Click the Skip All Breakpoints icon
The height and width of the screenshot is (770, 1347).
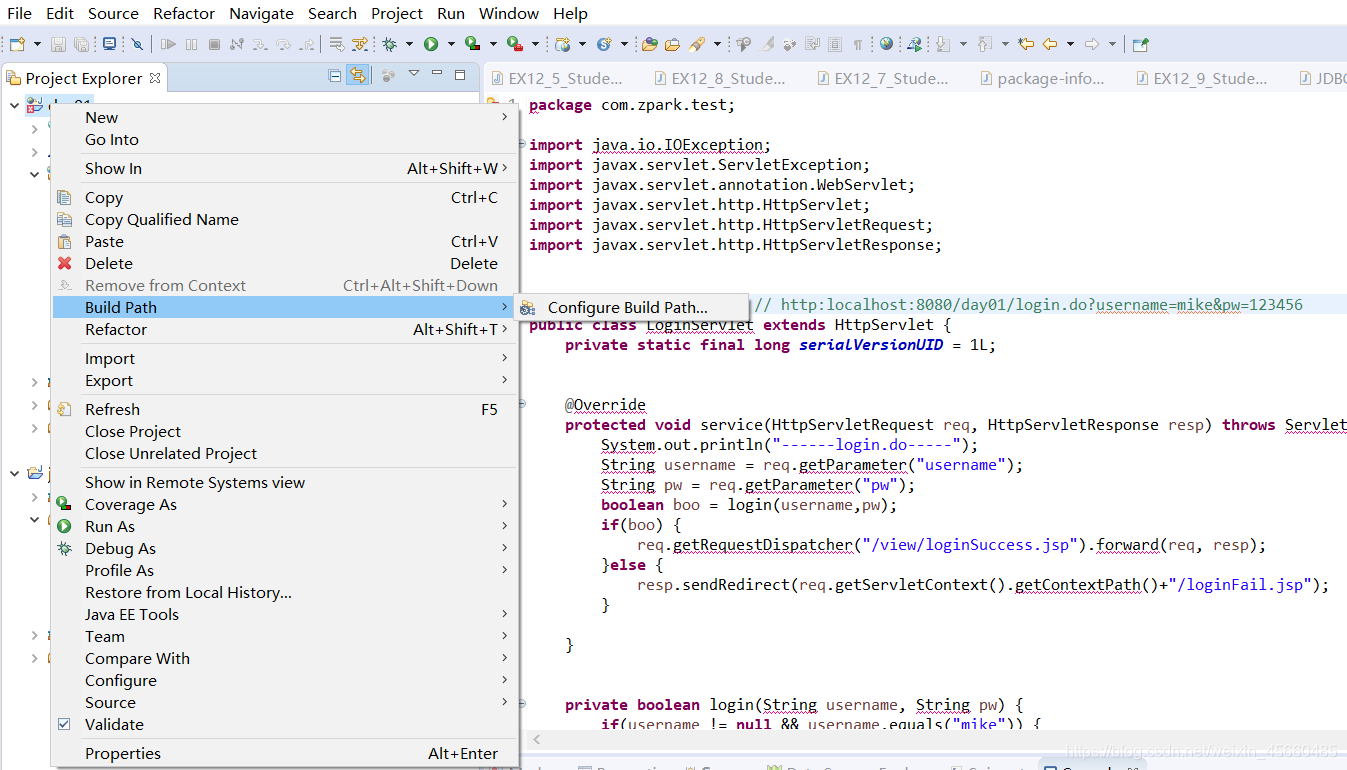(x=137, y=44)
